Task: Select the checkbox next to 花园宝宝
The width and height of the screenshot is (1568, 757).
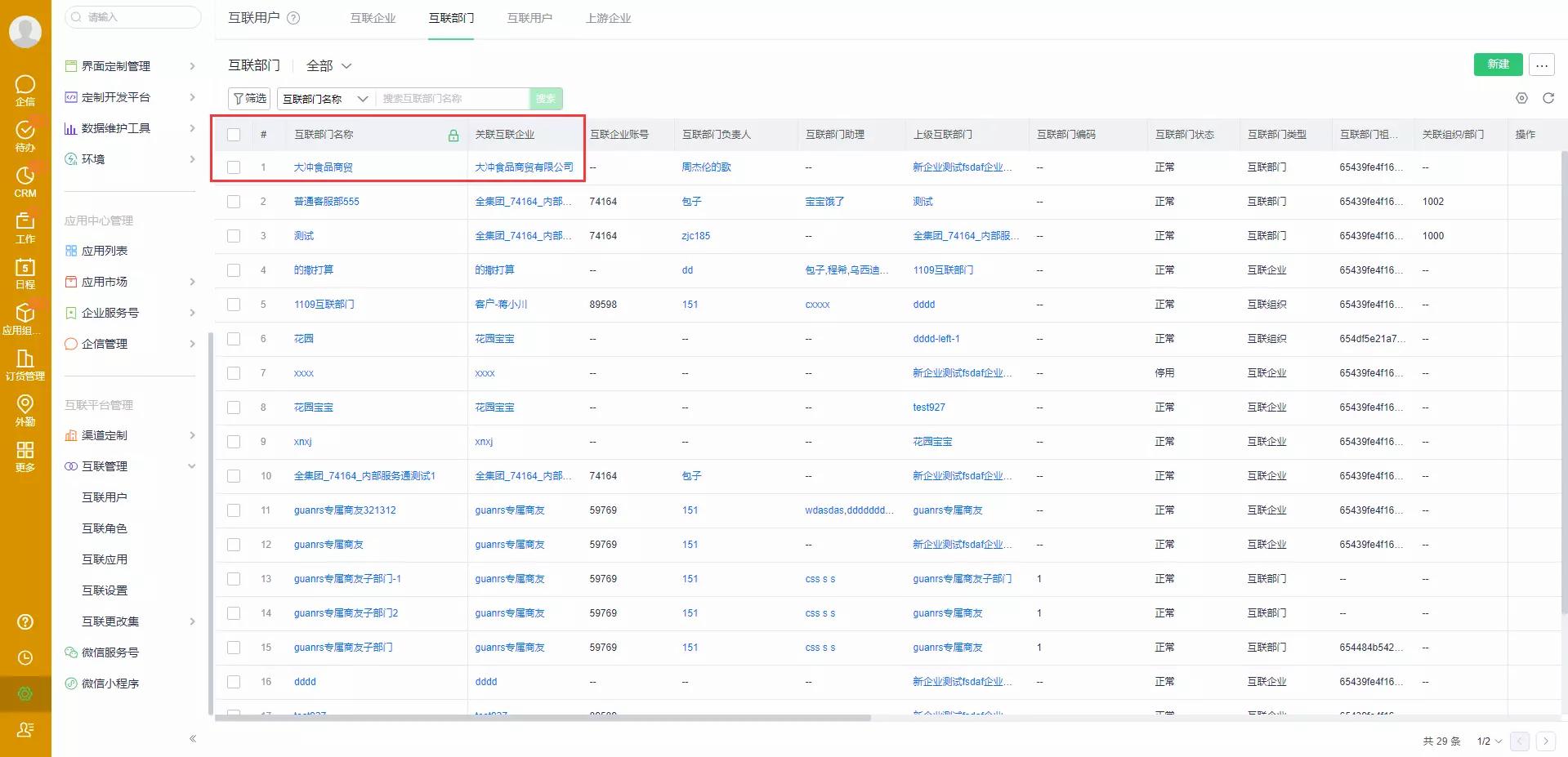Action: (x=234, y=407)
